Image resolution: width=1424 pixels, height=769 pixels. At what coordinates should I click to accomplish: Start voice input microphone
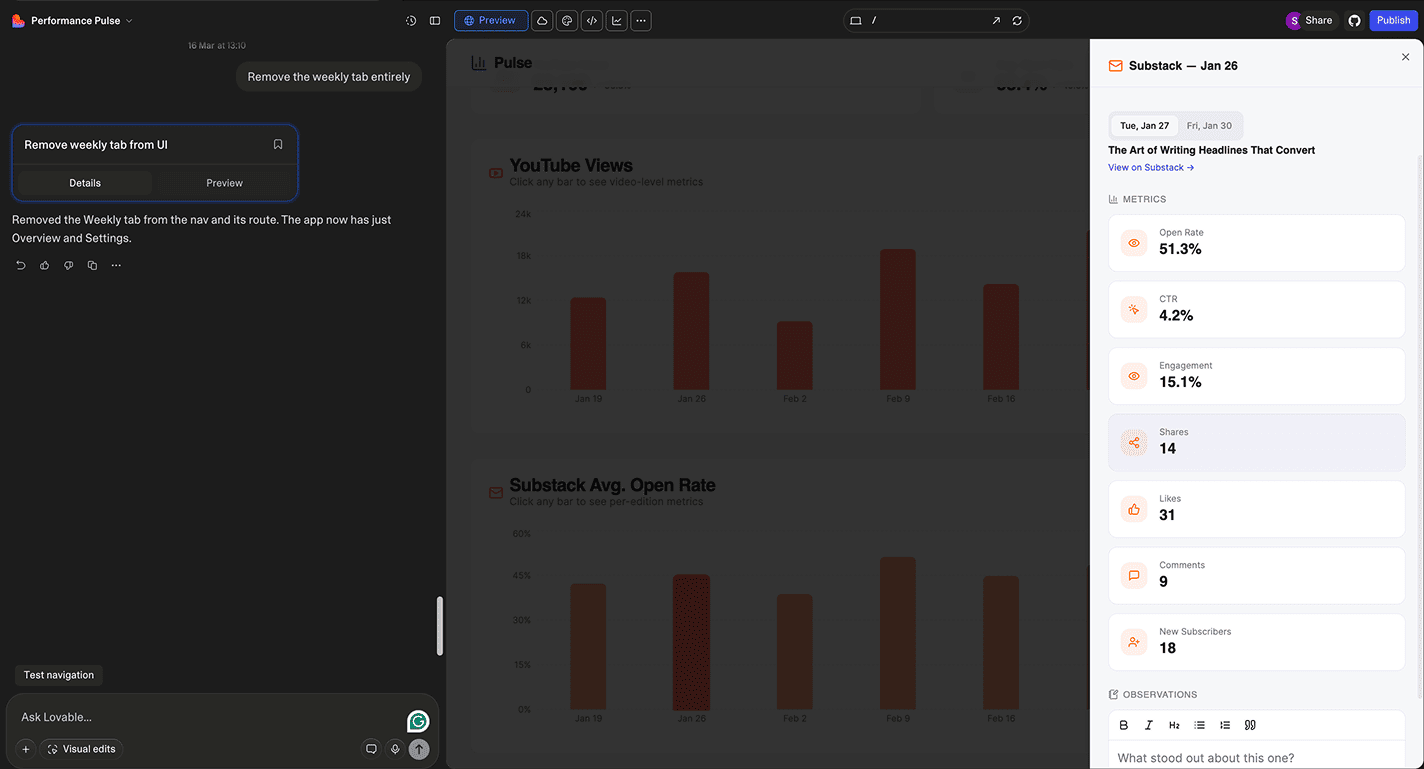pos(395,748)
